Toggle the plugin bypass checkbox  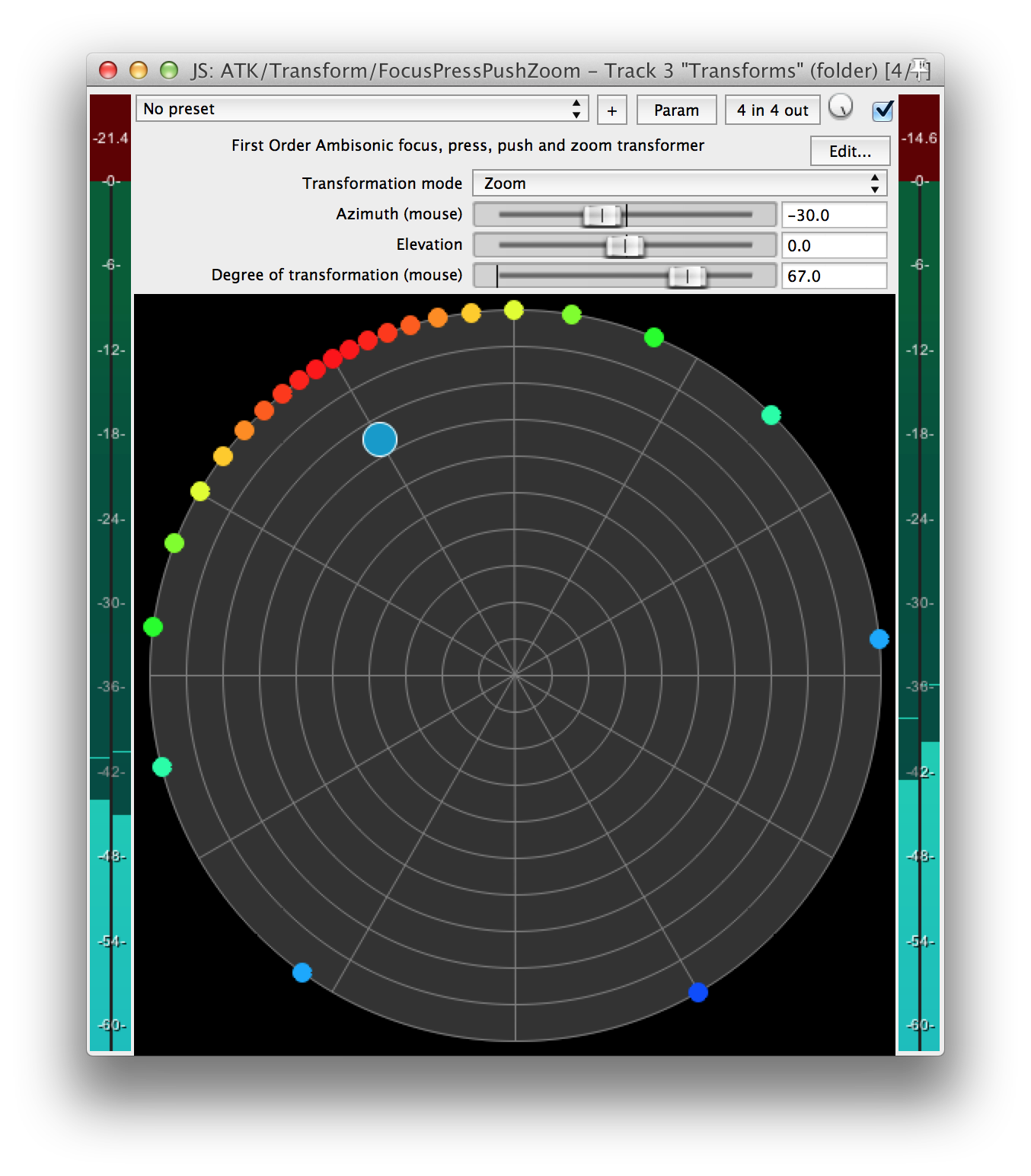883,110
